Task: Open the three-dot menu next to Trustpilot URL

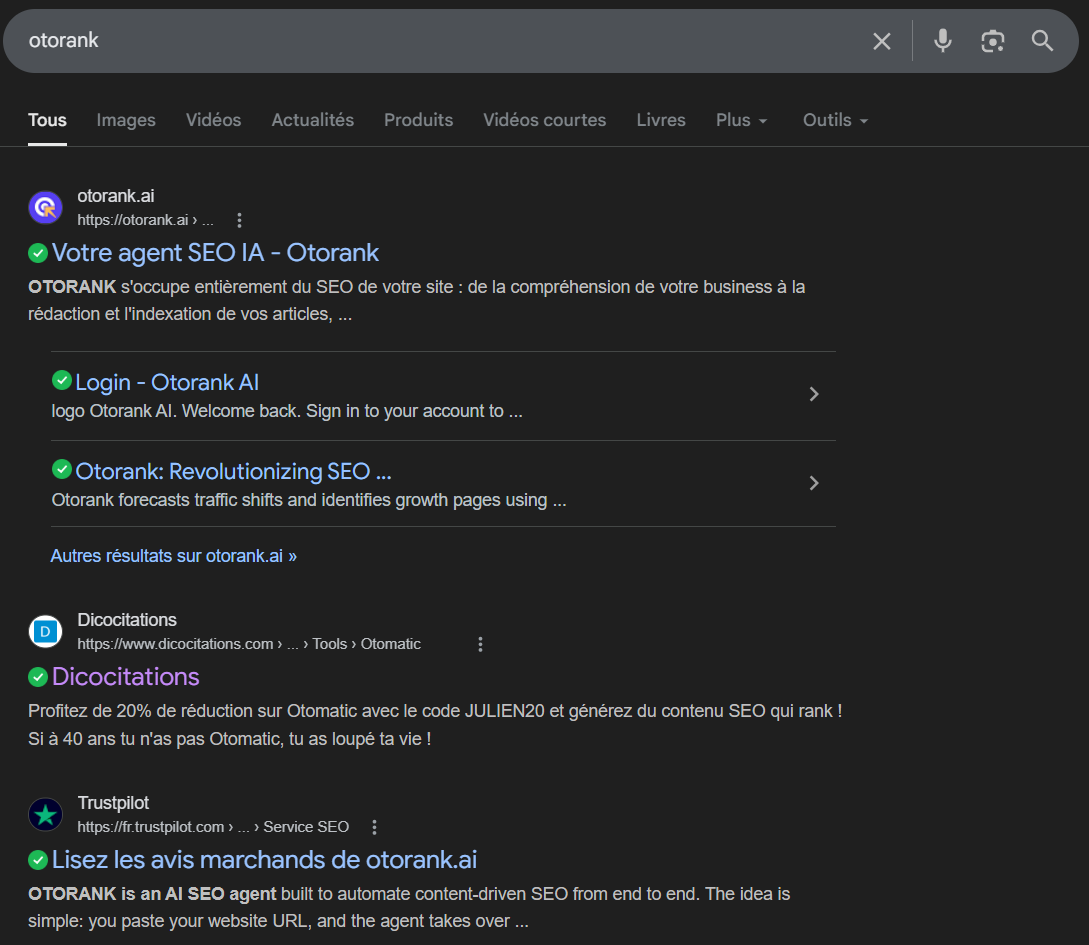Action: 374,827
